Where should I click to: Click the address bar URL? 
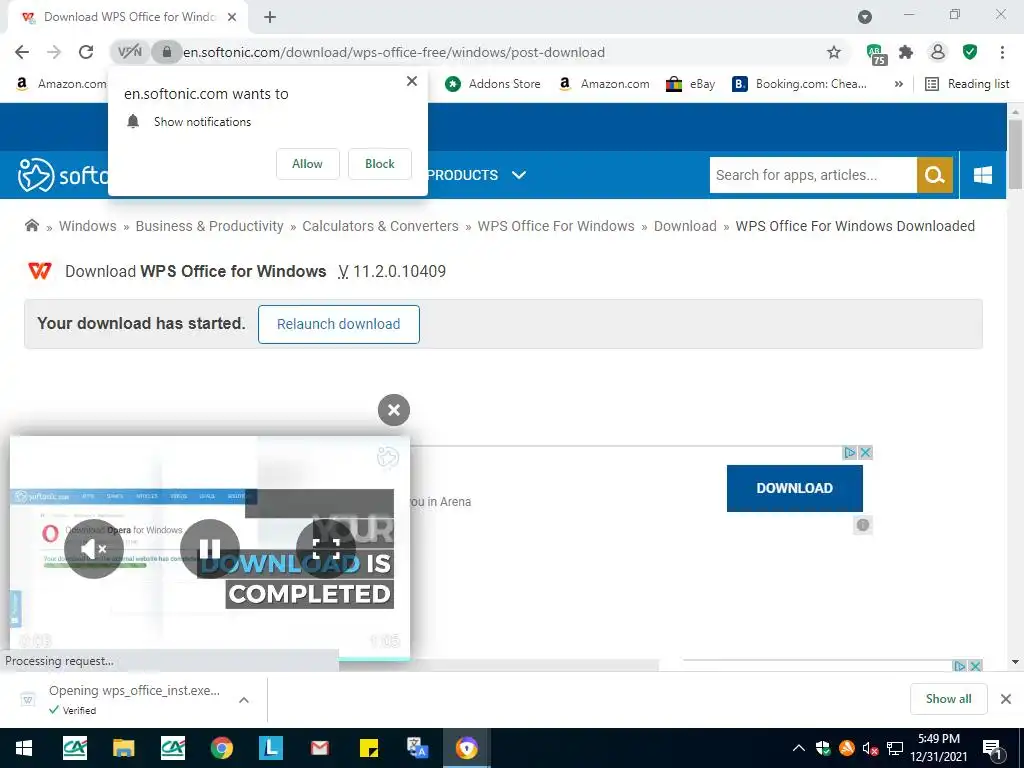[x=394, y=52]
